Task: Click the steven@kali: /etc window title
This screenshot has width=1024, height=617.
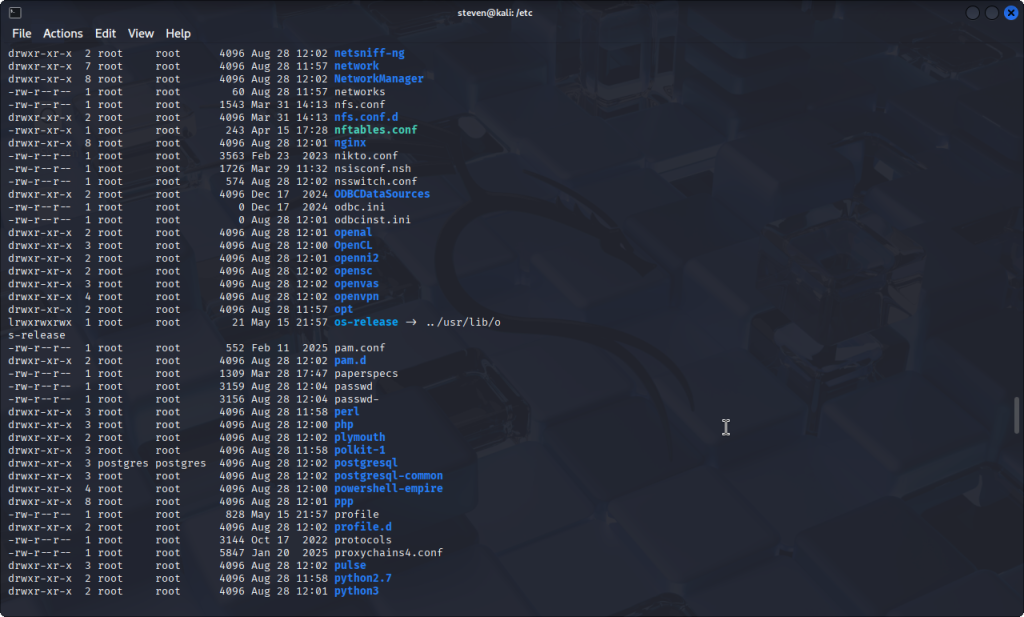Action: [512, 12]
